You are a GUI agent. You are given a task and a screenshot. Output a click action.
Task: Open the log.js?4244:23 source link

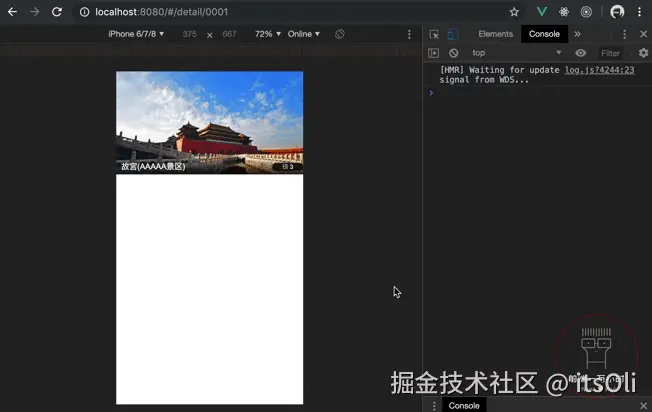(x=599, y=70)
